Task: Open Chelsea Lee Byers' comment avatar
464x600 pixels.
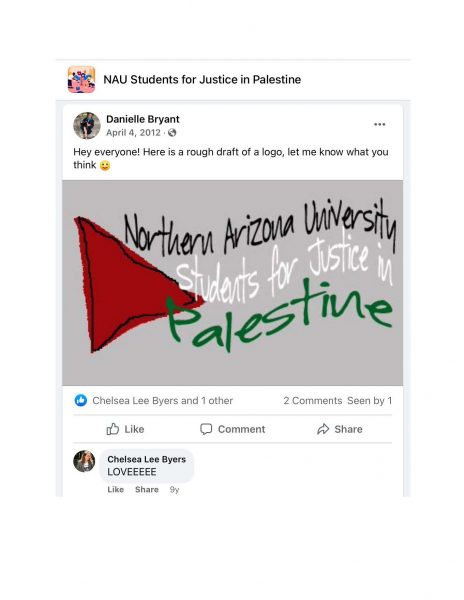Action: point(84,461)
